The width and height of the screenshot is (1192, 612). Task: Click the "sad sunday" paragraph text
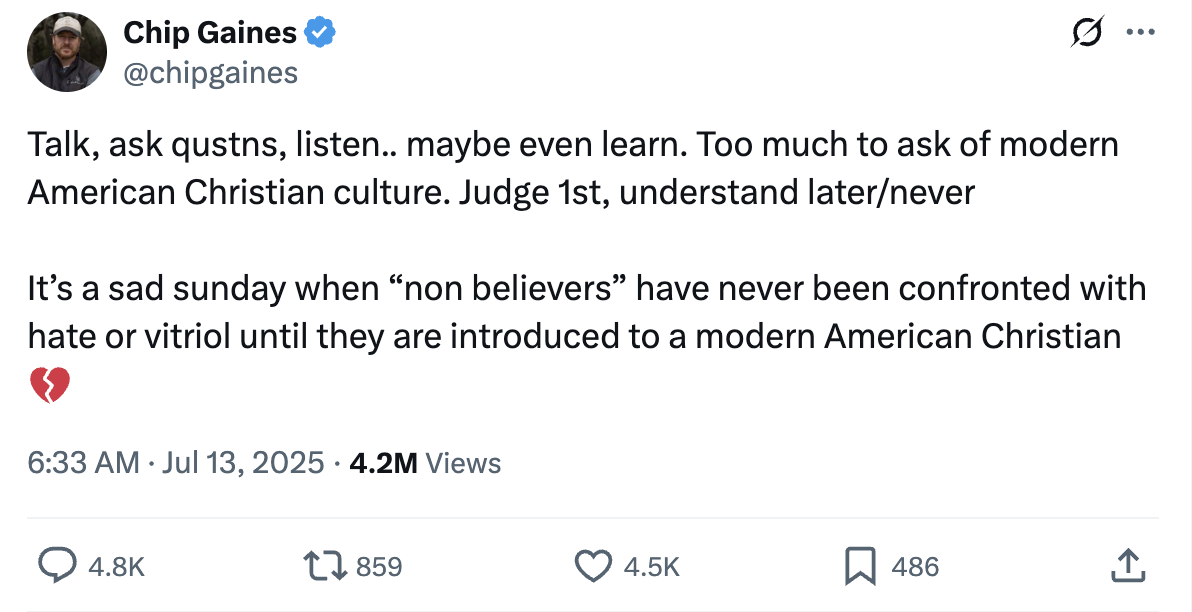pyautogui.click(x=585, y=312)
